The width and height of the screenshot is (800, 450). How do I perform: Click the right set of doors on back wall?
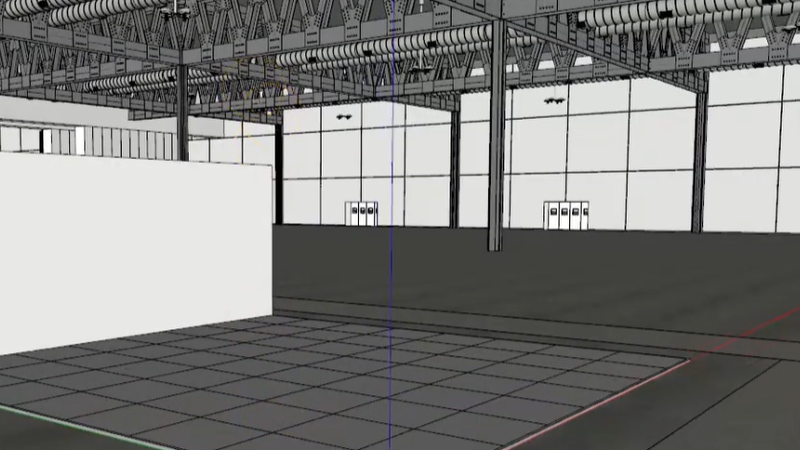point(565,215)
